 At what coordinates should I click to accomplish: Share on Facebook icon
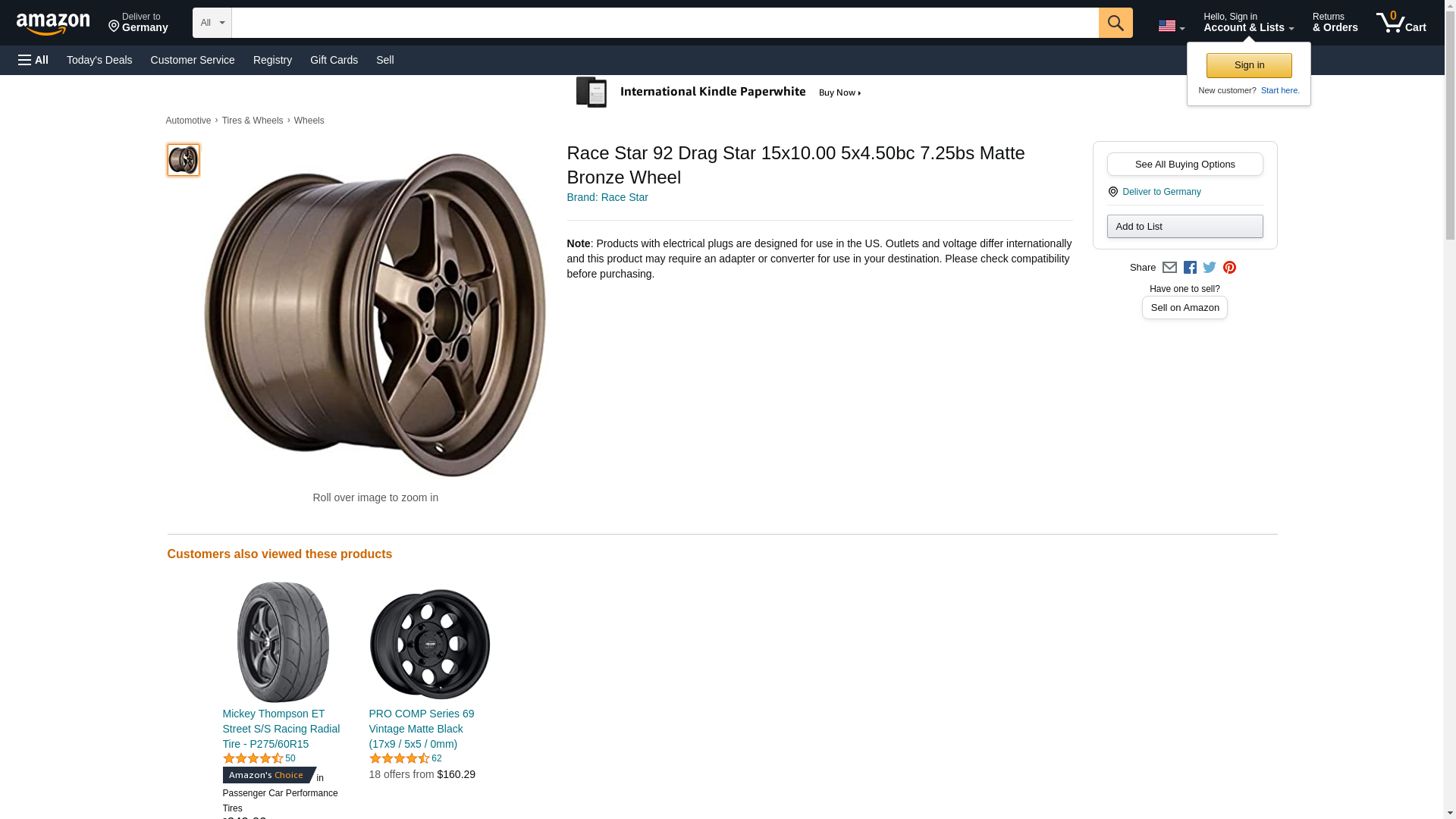(x=1190, y=268)
